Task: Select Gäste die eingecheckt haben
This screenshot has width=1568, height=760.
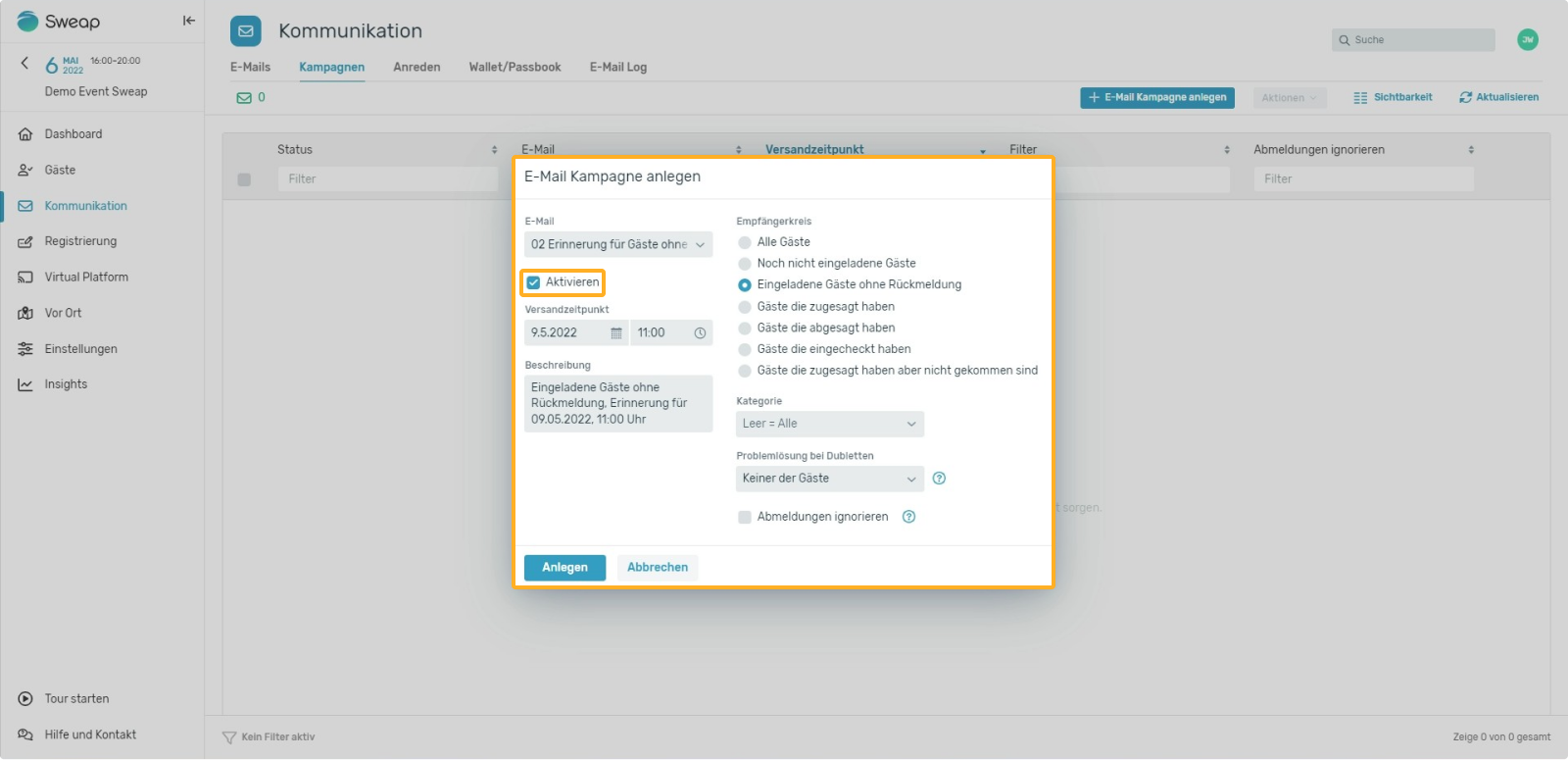Action: coord(745,349)
